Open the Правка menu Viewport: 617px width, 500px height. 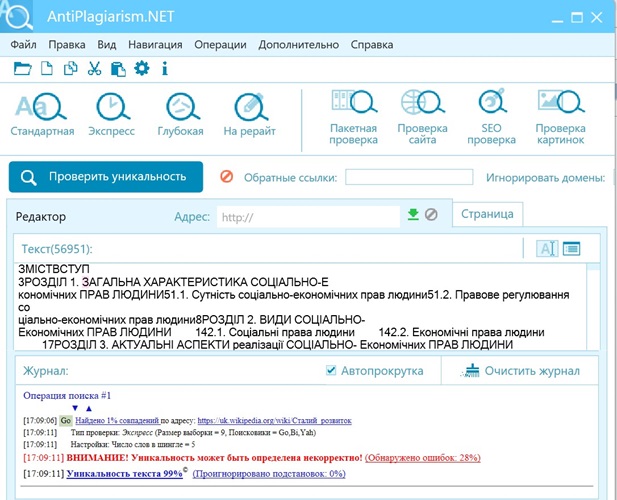[67, 44]
